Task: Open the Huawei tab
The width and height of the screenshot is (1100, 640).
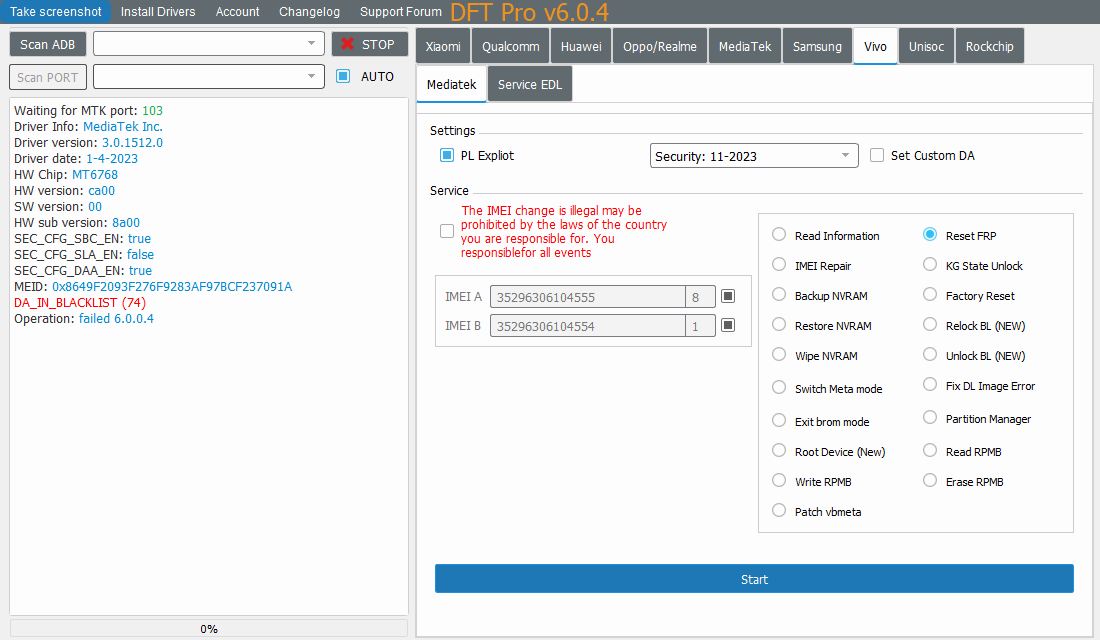Action: [x=581, y=46]
